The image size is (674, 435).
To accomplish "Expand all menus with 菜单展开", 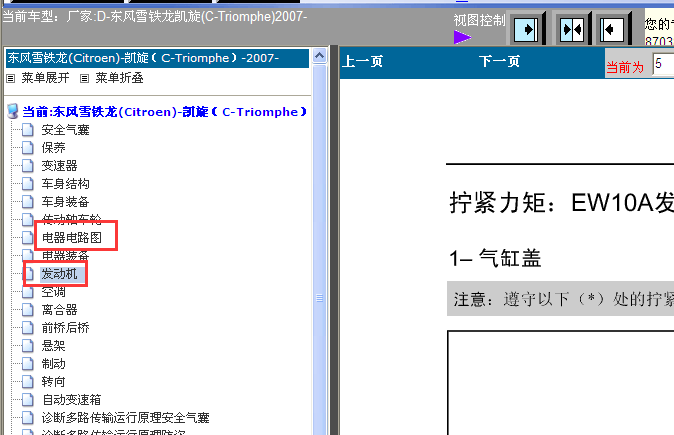I will (45, 78).
